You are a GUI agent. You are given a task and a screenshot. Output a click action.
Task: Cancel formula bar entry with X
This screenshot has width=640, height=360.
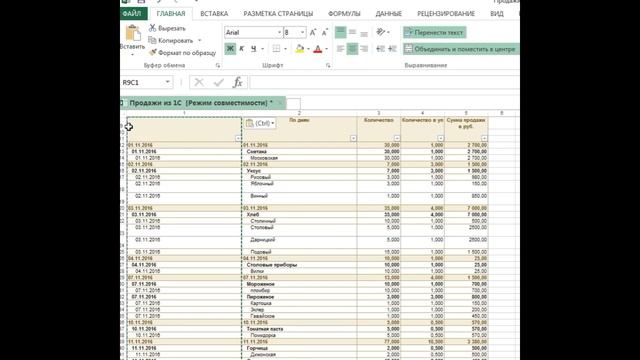pyautogui.click(x=199, y=82)
